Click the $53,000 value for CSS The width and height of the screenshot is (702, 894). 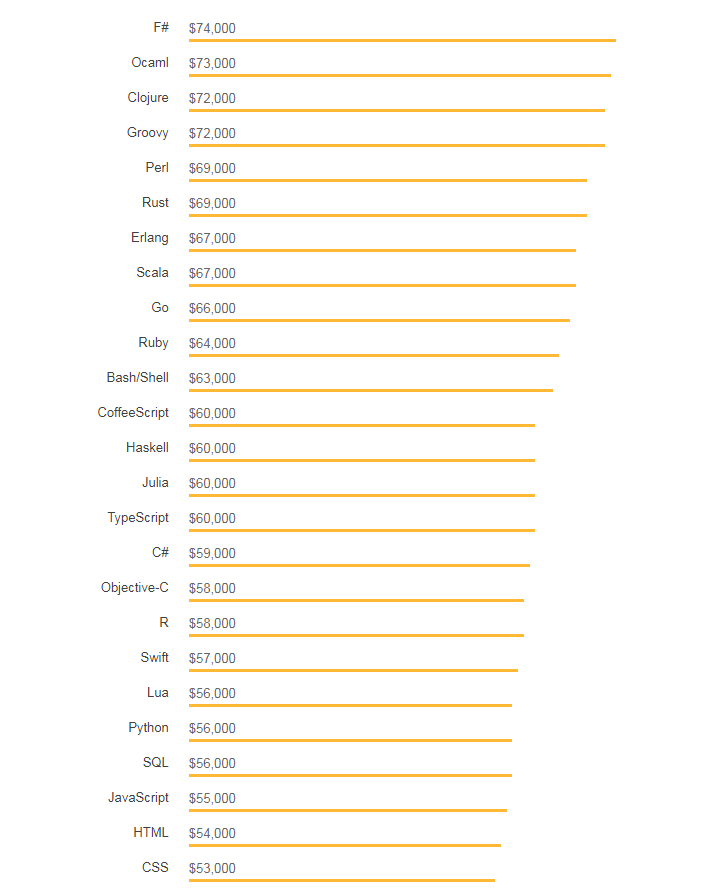(x=212, y=868)
